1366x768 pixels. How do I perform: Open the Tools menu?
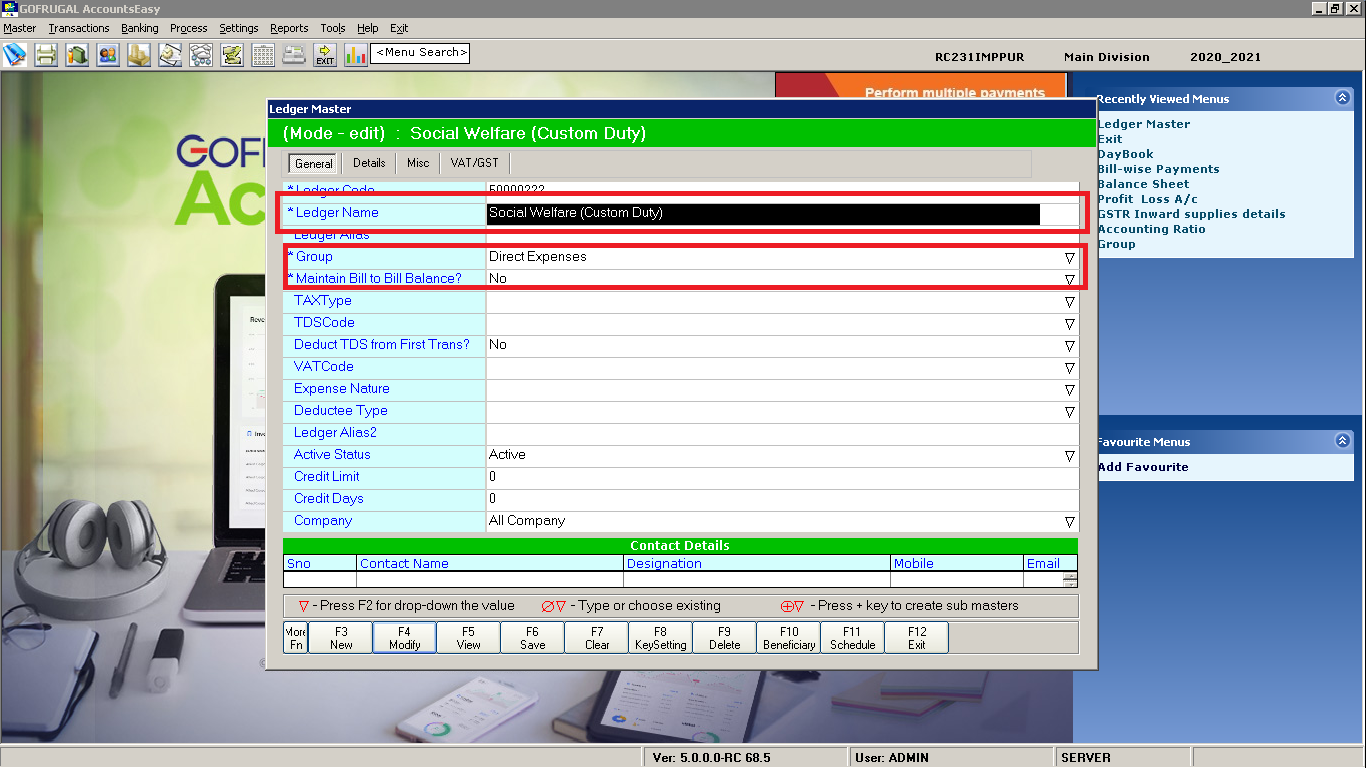[333, 28]
